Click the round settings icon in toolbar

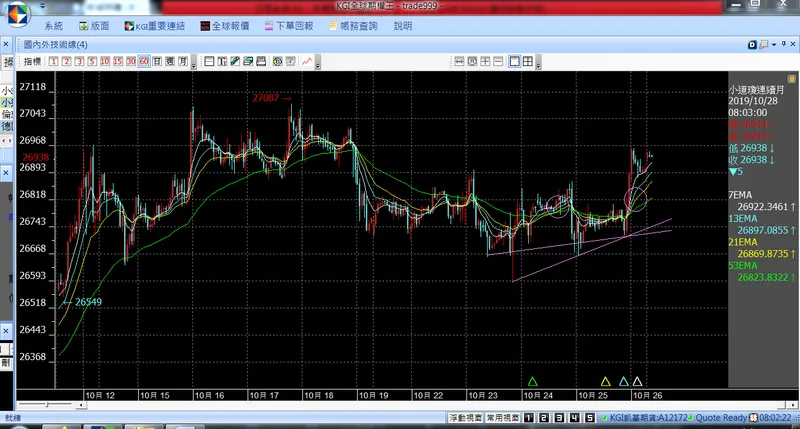point(278,62)
